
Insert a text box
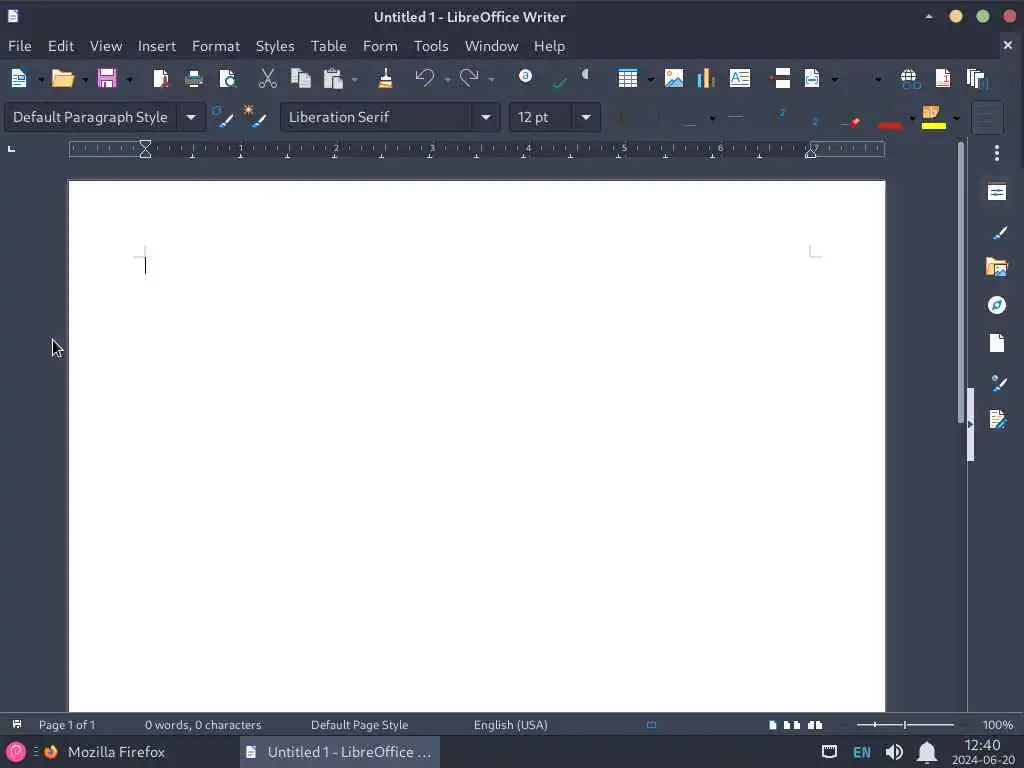coord(739,79)
